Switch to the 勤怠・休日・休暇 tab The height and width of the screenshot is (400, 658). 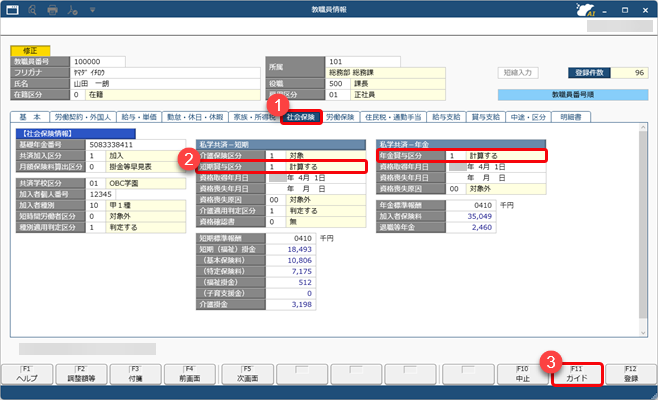coord(195,117)
